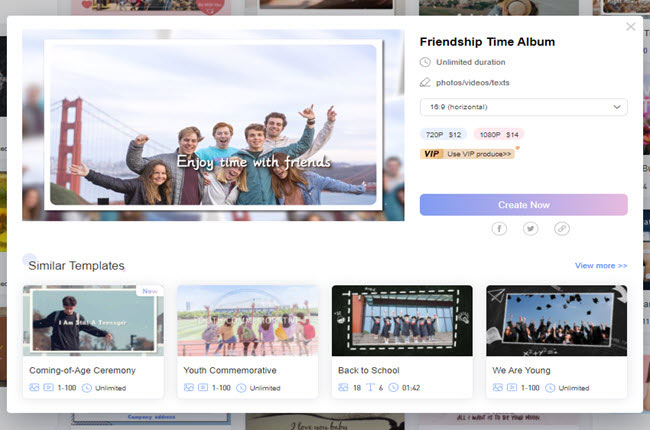The width and height of the screenshot is (650, 430).
Task: Close the Friendship Time Album dialog
Action: 631,27
